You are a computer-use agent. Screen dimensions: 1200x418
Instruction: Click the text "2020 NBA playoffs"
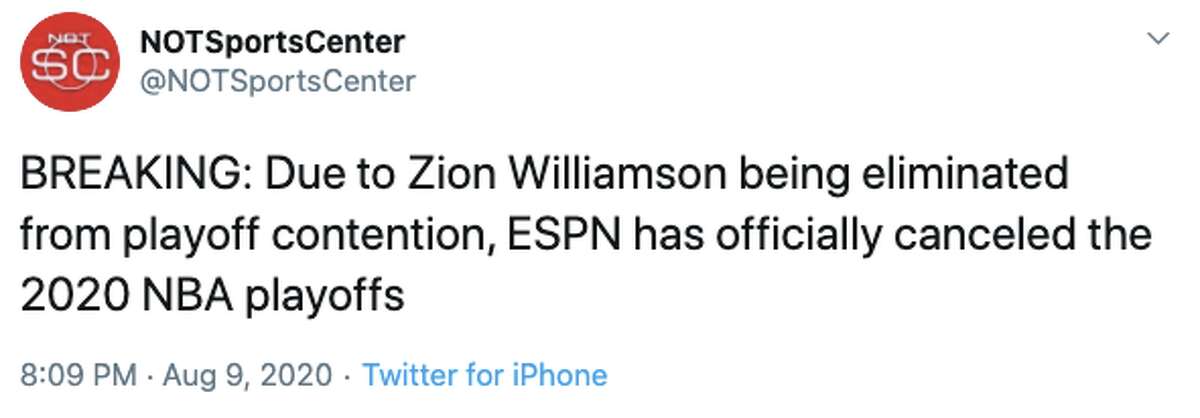[x=212, y=297]
